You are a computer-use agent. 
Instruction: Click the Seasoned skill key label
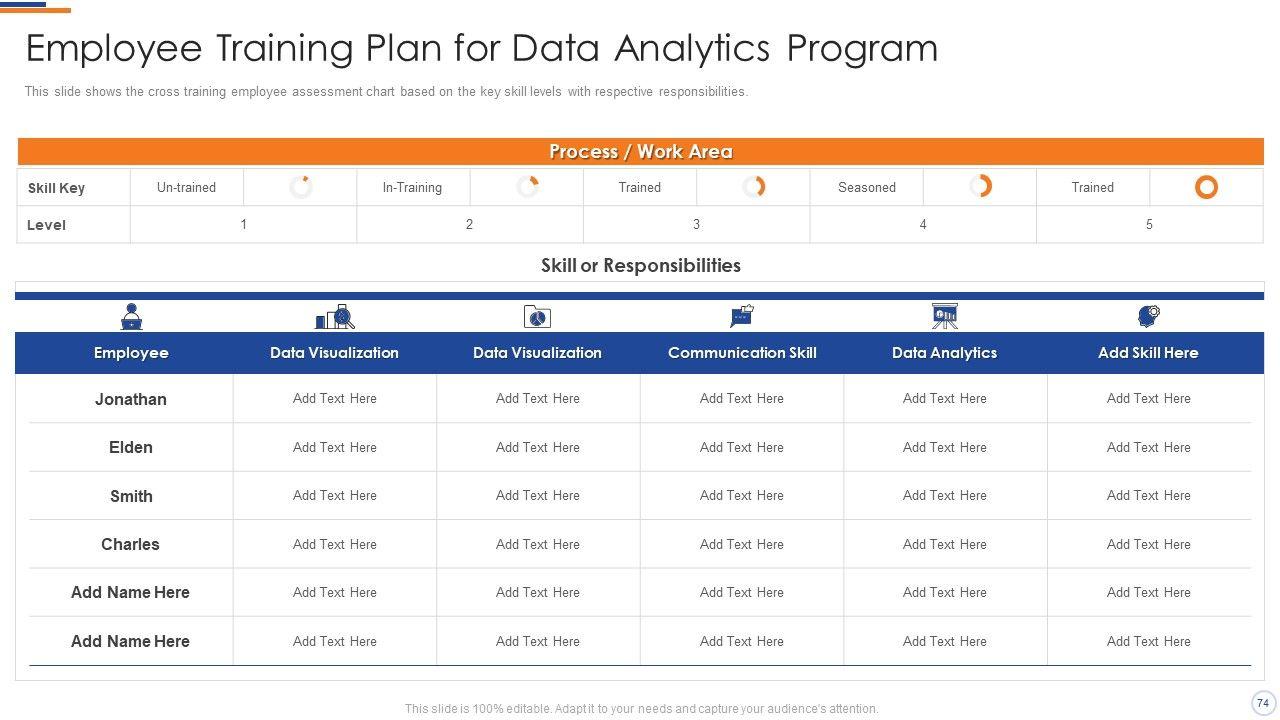[x=867, y=187]
